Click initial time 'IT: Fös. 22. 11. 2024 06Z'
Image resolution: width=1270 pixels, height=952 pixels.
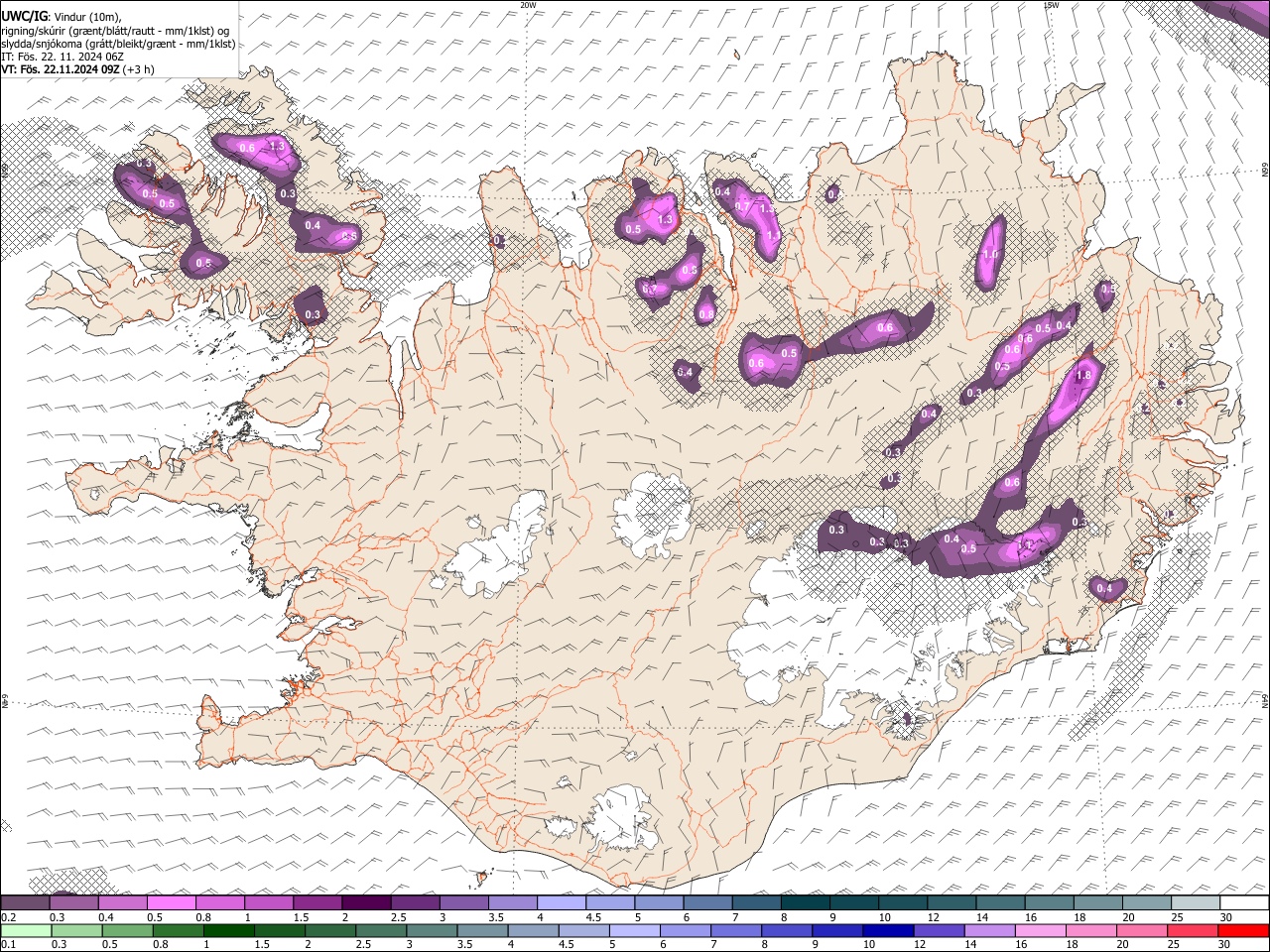point(62,57)
